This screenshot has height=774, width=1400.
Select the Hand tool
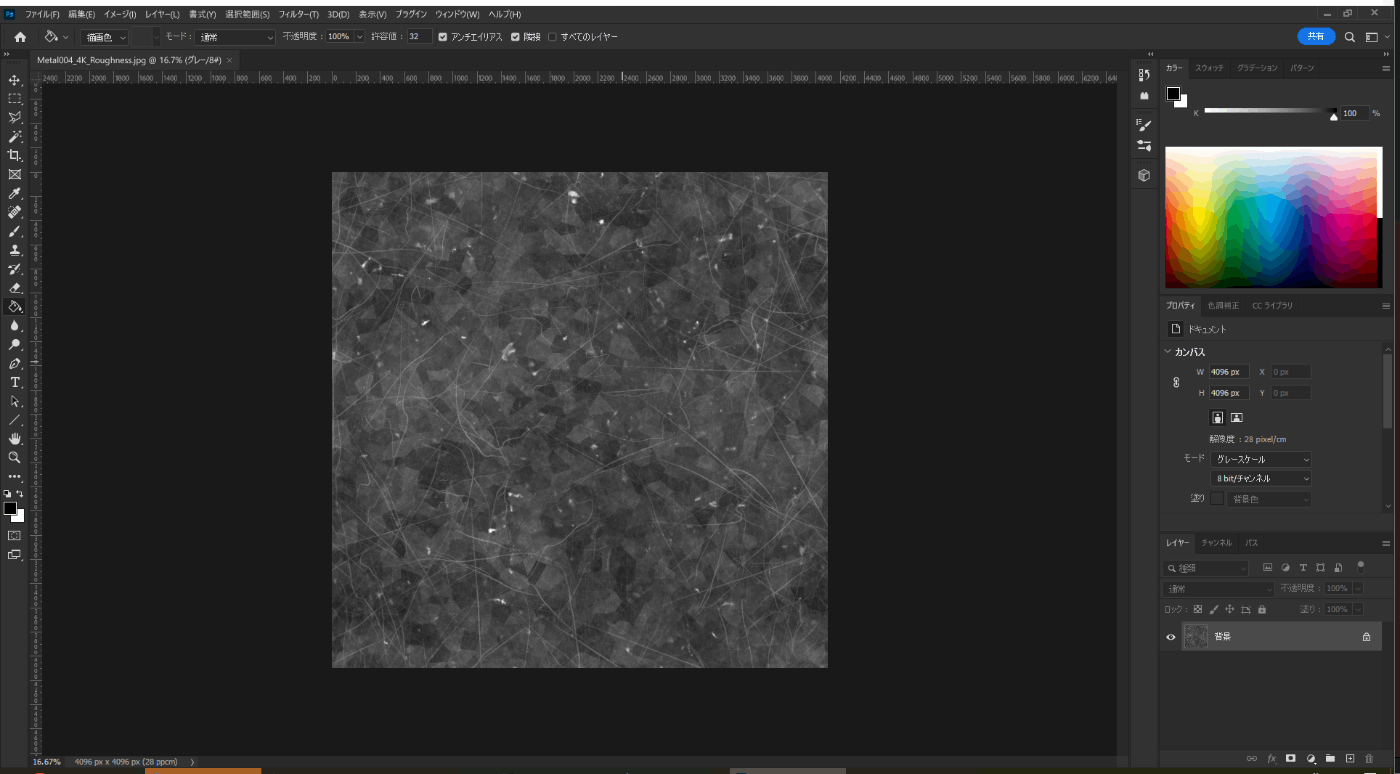tap(14, 439)
